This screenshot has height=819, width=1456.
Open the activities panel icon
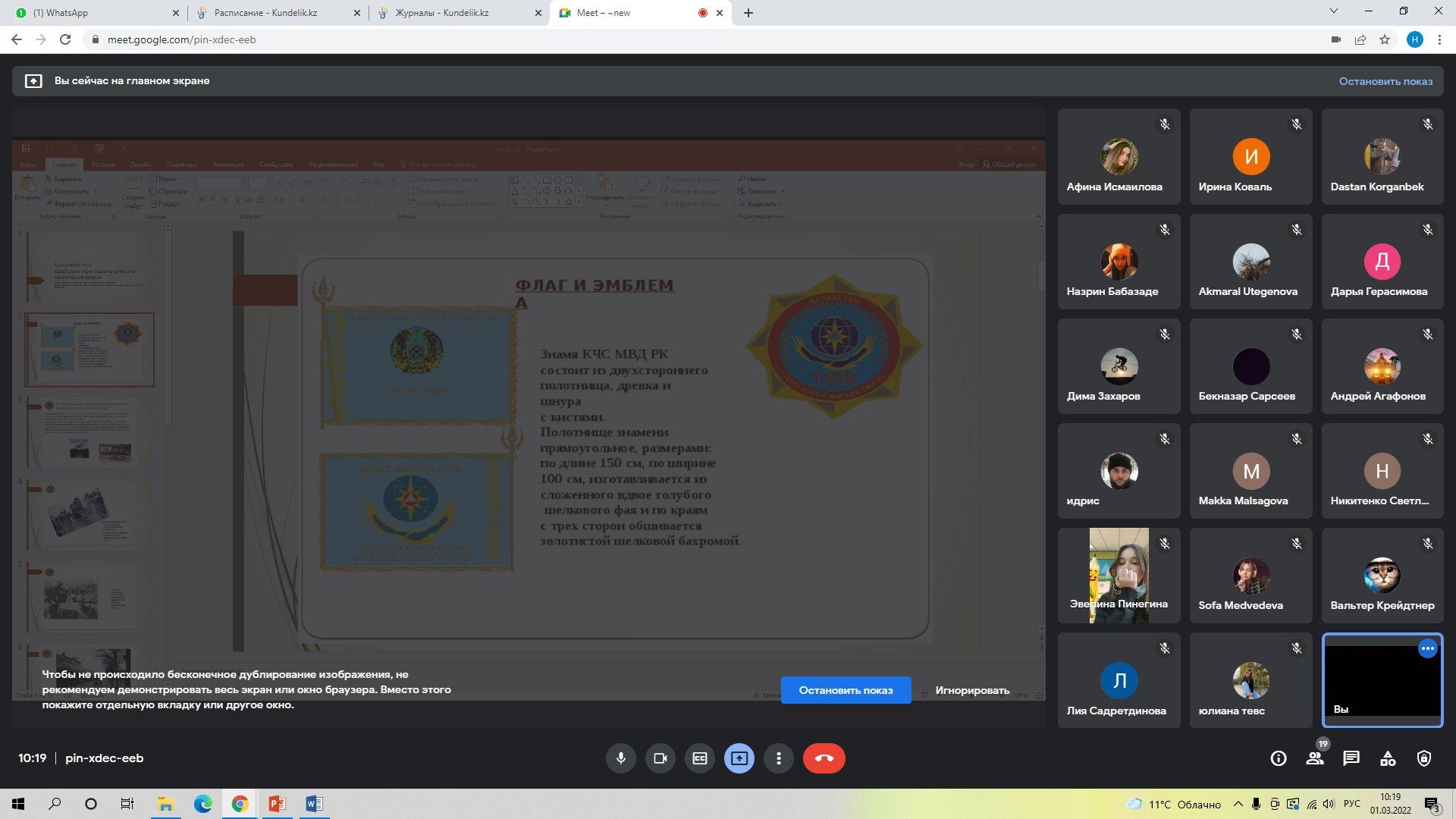point(1388,758)
